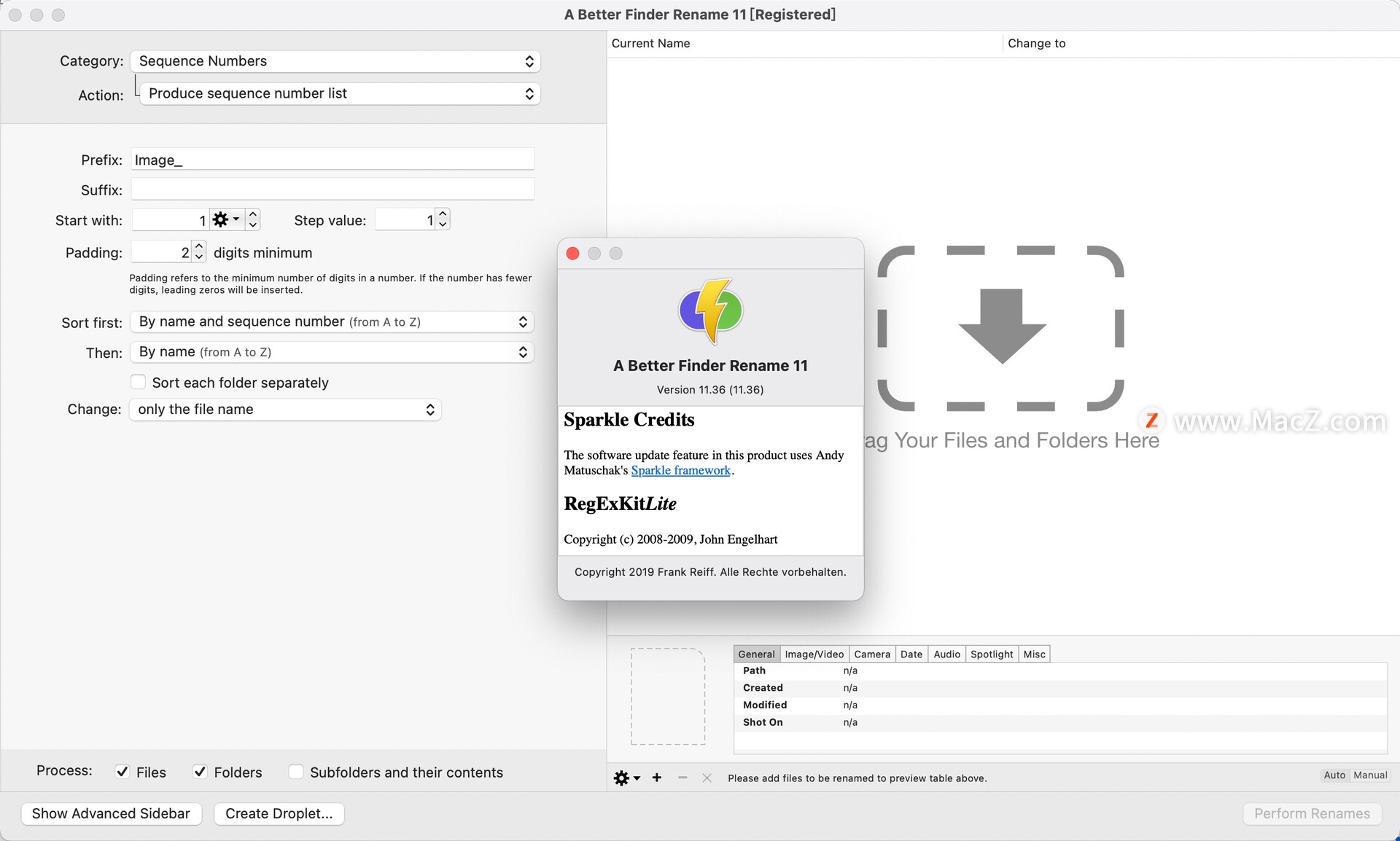Viewport: 1400px width, 841px height.
Task: Click the app lightning bolt icon in About window
Action: click(711, 311)
